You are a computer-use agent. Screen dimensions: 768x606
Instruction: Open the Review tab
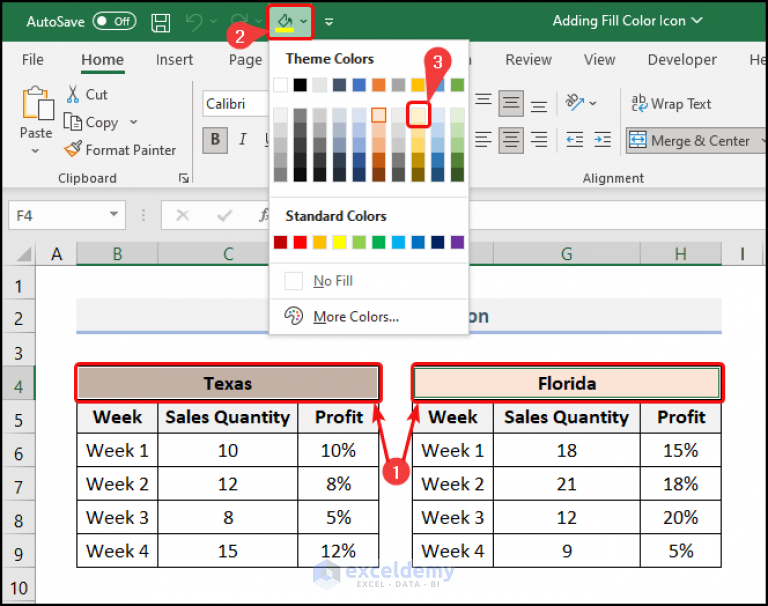pos(528,60)
